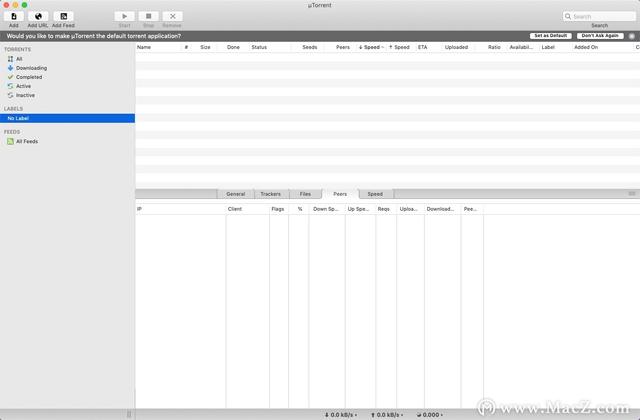This screenshot has height=420, width=640.
Task: Sort torrents by Name column
Action: (158, 47)
